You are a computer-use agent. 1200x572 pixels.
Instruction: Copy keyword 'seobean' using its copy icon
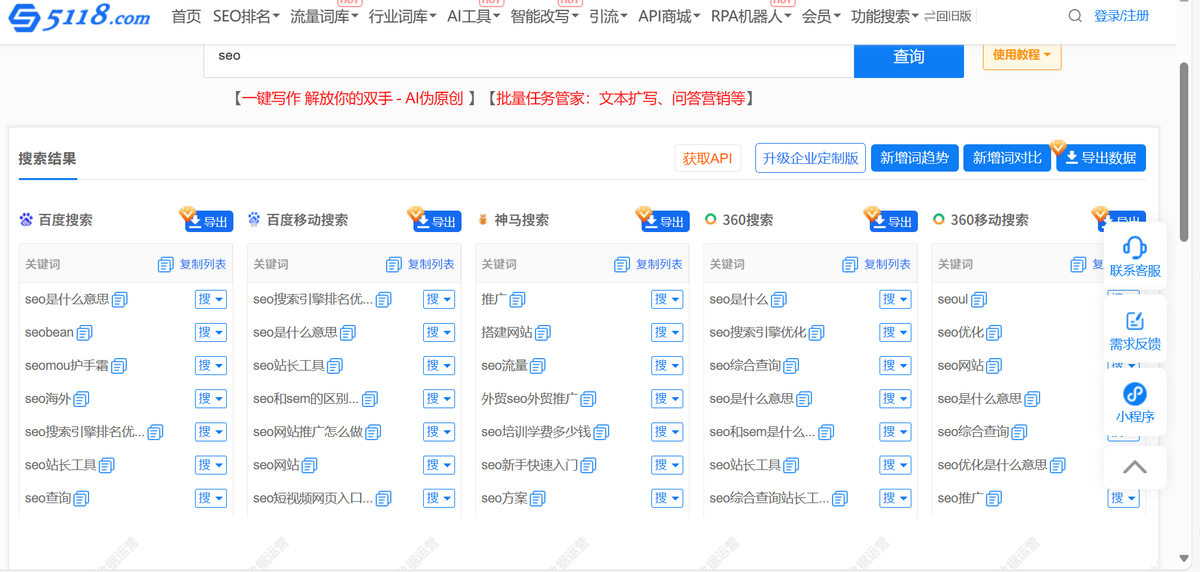[x=84, y=332]
